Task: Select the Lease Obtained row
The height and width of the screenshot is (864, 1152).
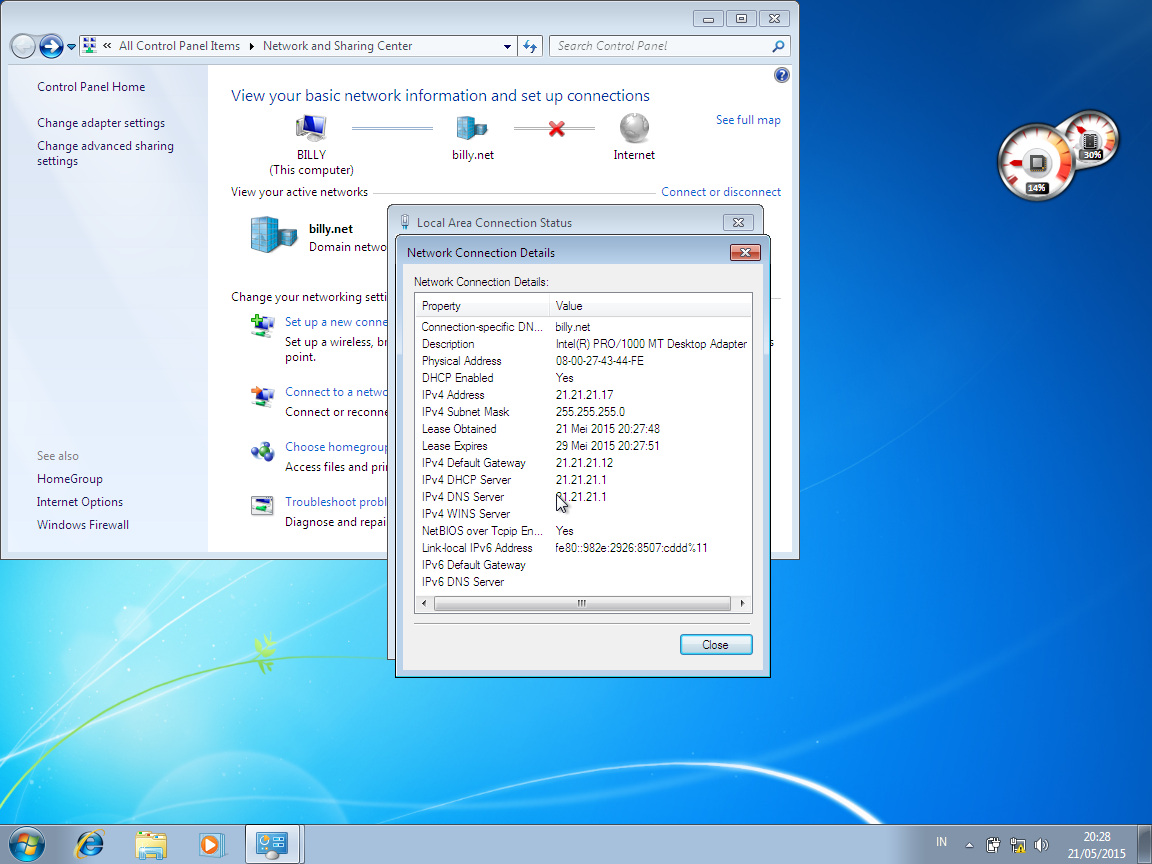Action: pyautogui.click(x=583, y=429)
